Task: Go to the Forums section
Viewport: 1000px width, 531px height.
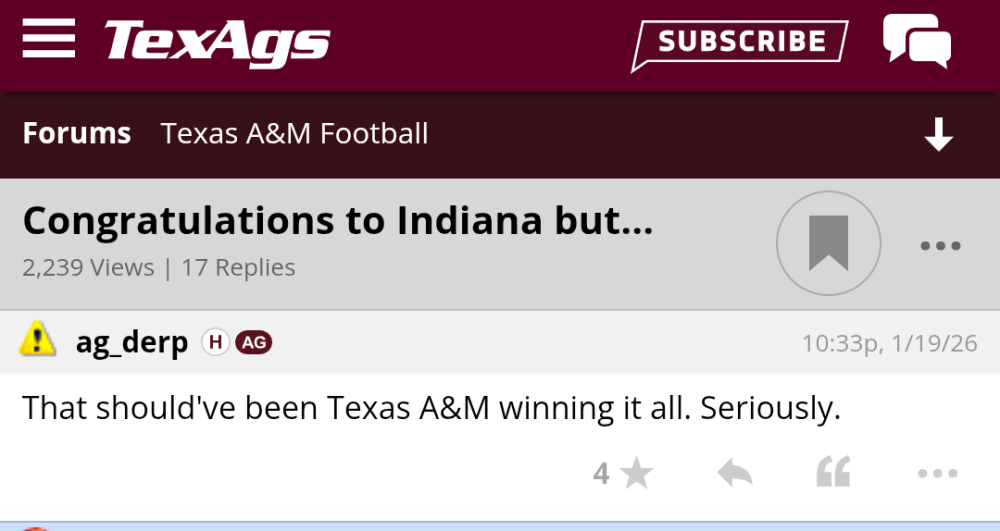Action: 77,134
